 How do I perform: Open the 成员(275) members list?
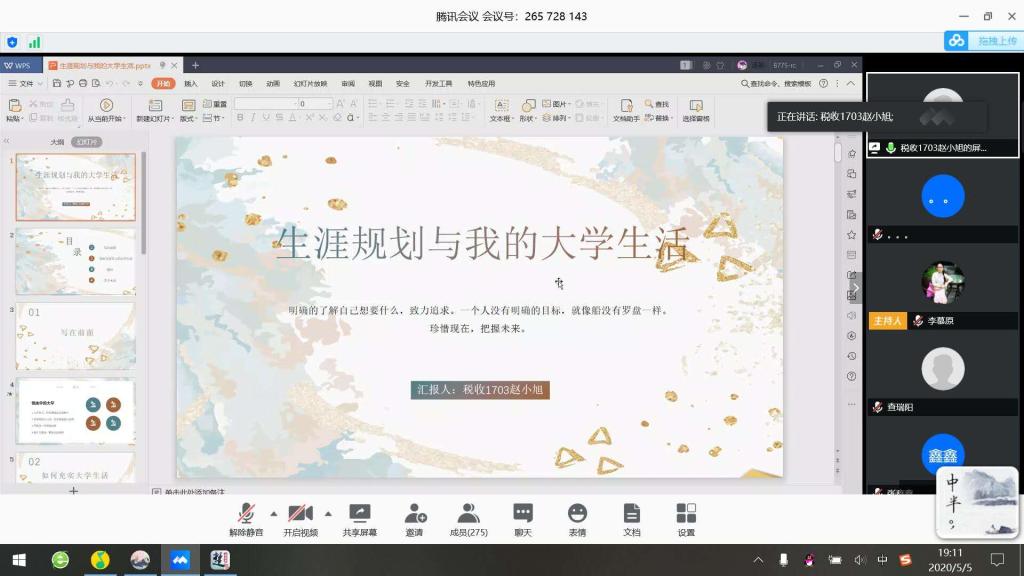pyautogui.click(x=467, y=518)
